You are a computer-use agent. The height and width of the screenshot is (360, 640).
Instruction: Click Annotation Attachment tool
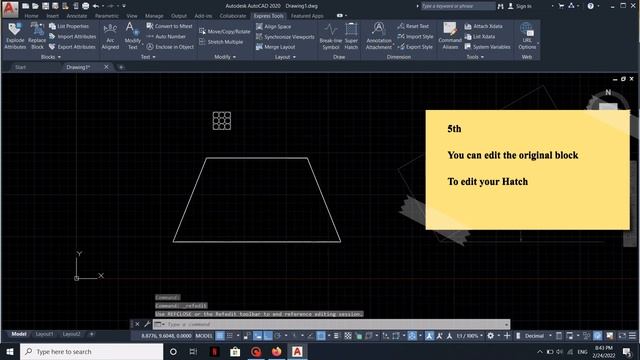coord(378,36)
